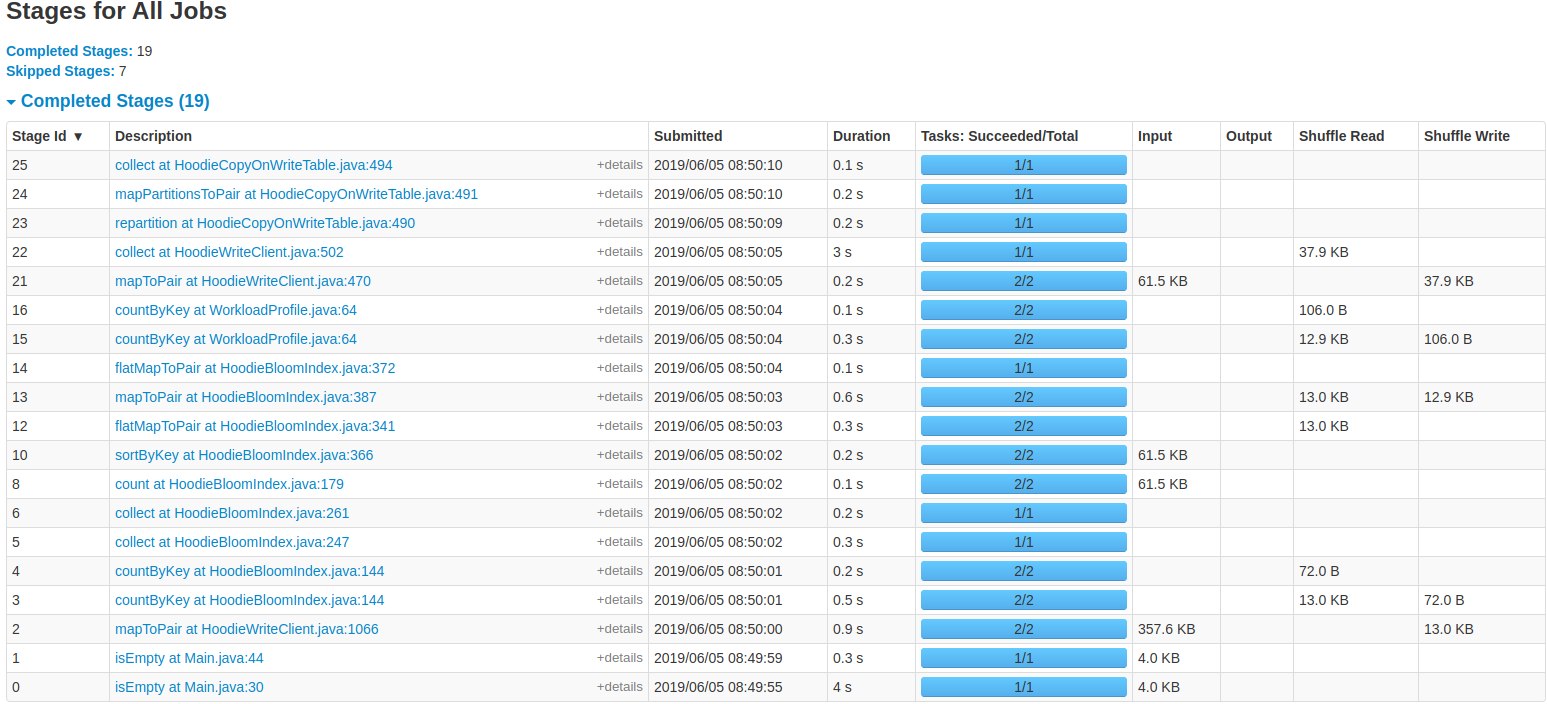
Task: Expand +details for stage 21 mapToPair
Action: click(x=620, y=281)
